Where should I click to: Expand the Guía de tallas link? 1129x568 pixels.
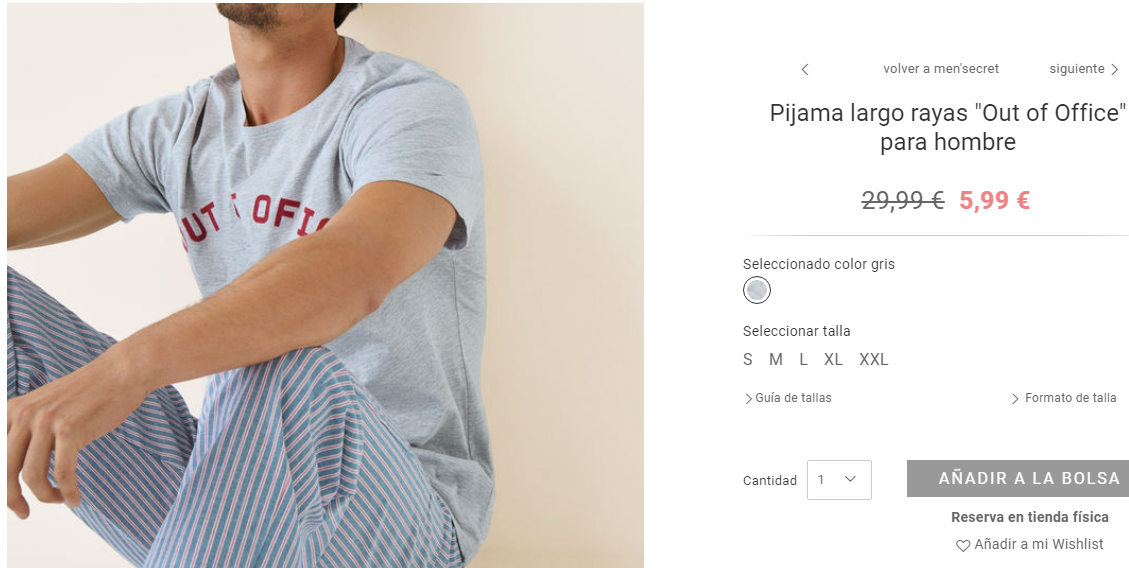click(793, 398)
